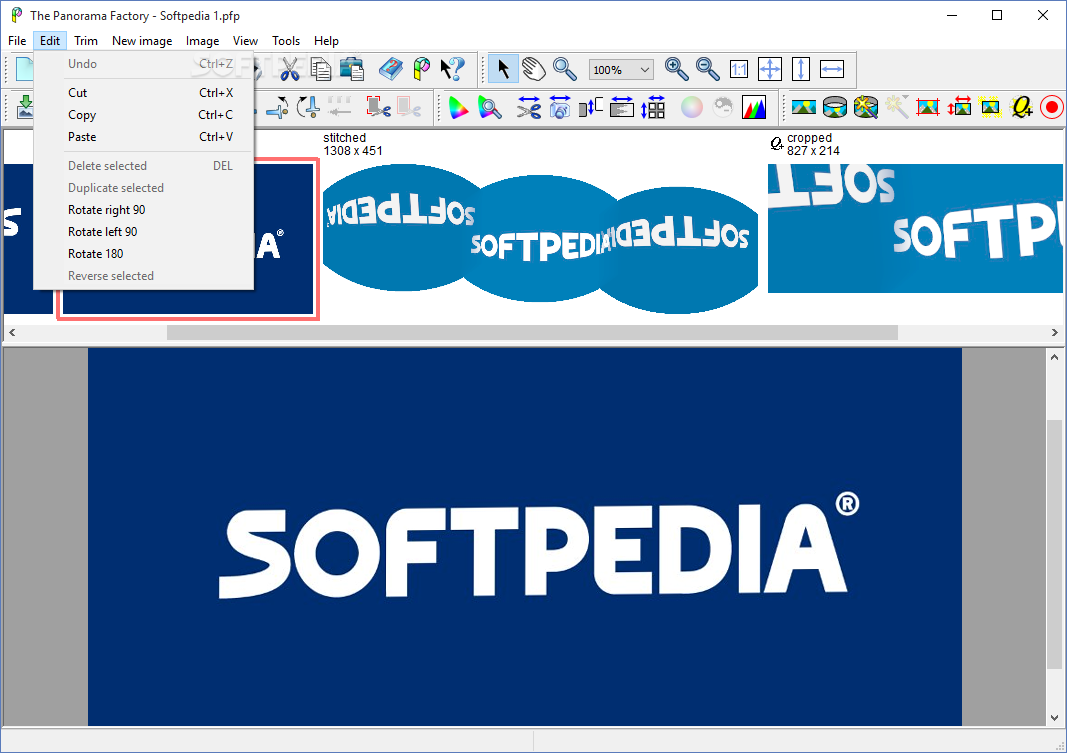Viewport: 1067px width, 753px height.
Task: Click the fit image to window icon
Action: pos(770,69)
